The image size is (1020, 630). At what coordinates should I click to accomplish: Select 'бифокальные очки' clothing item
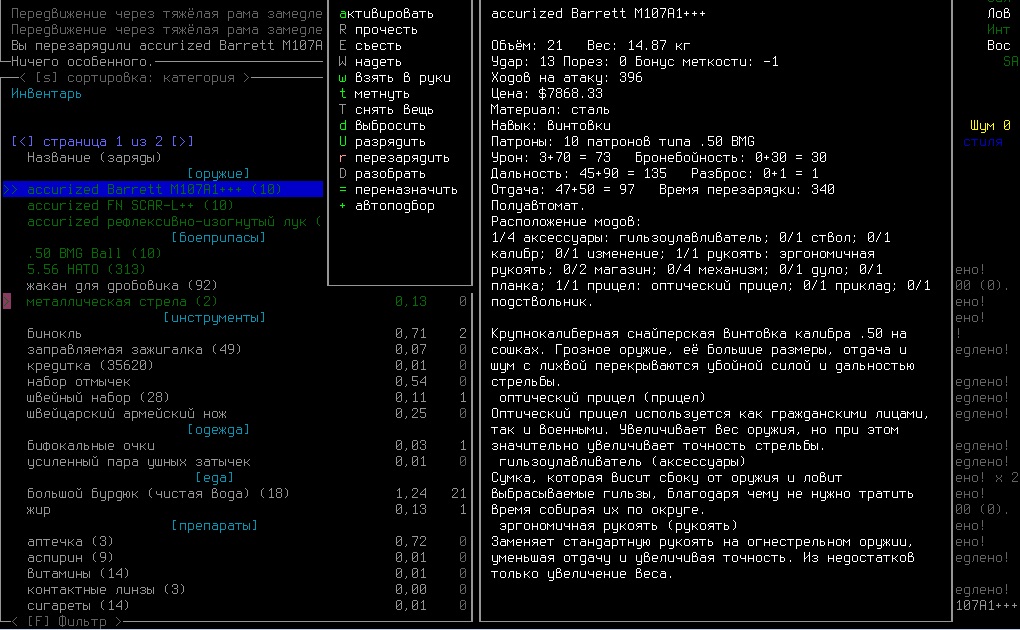tap(90, 445)
